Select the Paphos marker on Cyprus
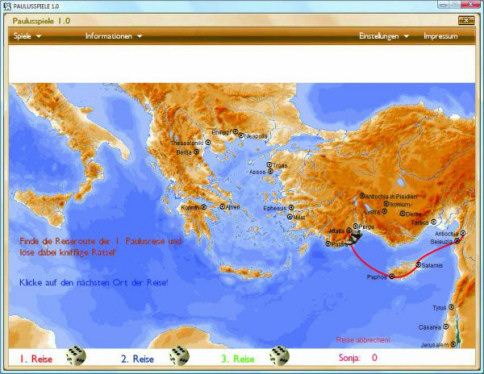The width and height of the screenshot is (484, 374). [392, 276]
